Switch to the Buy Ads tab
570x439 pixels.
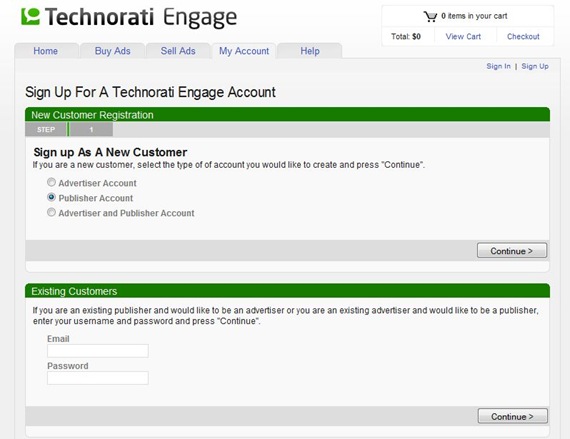(113, 51)
